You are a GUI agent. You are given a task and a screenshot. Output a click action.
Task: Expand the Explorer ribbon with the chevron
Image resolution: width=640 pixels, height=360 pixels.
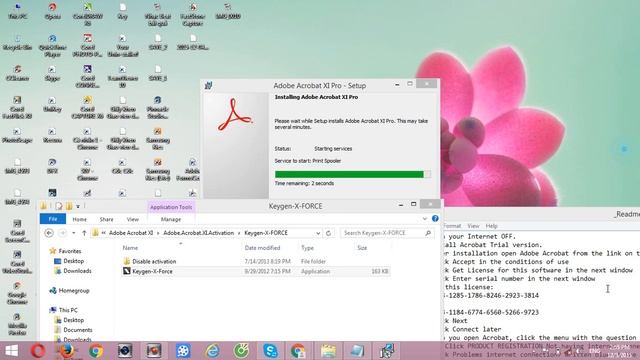click(x=424, y=219)
